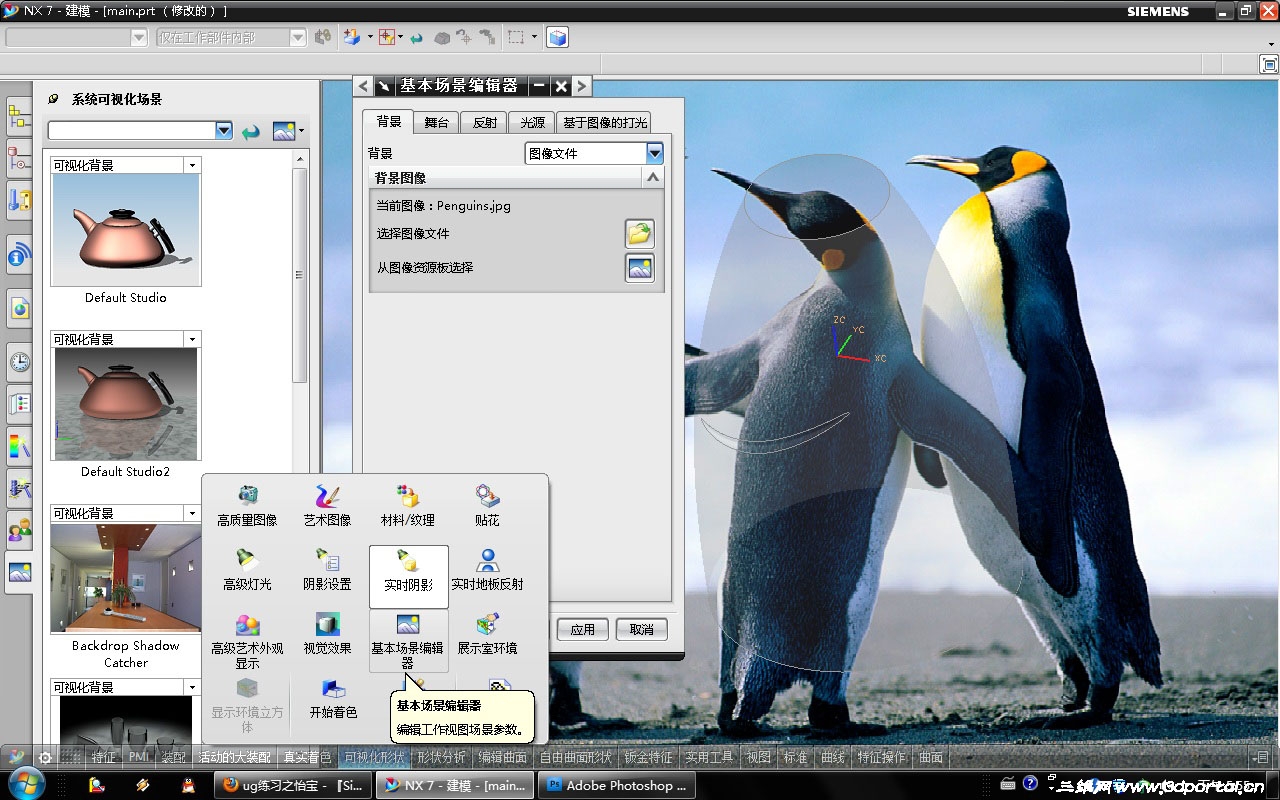Image resolution: width=1280 pixels, height=800 pixels.
Task: Open the 视觉效果 tool
Action: [x=327, y=634]
